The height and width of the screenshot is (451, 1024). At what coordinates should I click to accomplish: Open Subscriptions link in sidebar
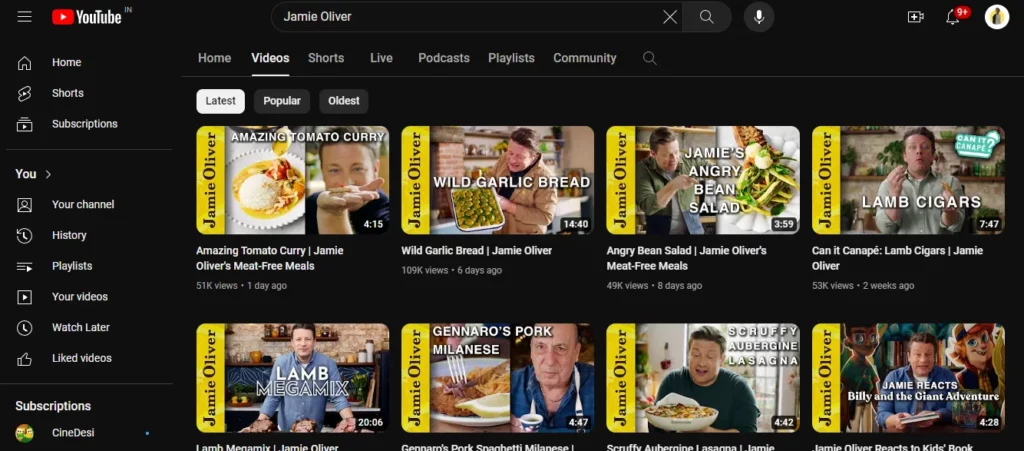pyautogui.click(x=85, y=124)
